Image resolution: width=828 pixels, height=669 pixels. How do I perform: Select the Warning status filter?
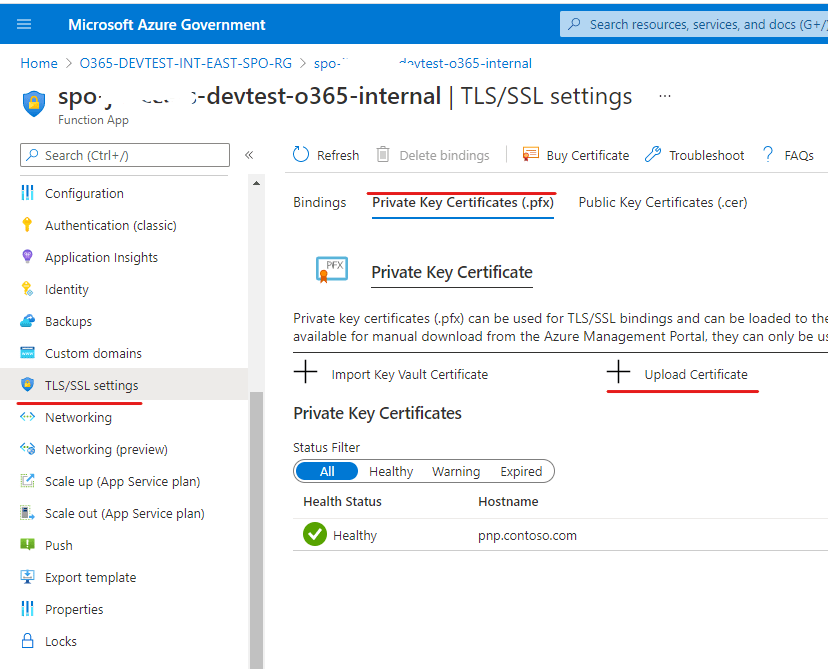click(x=456, y=471)
